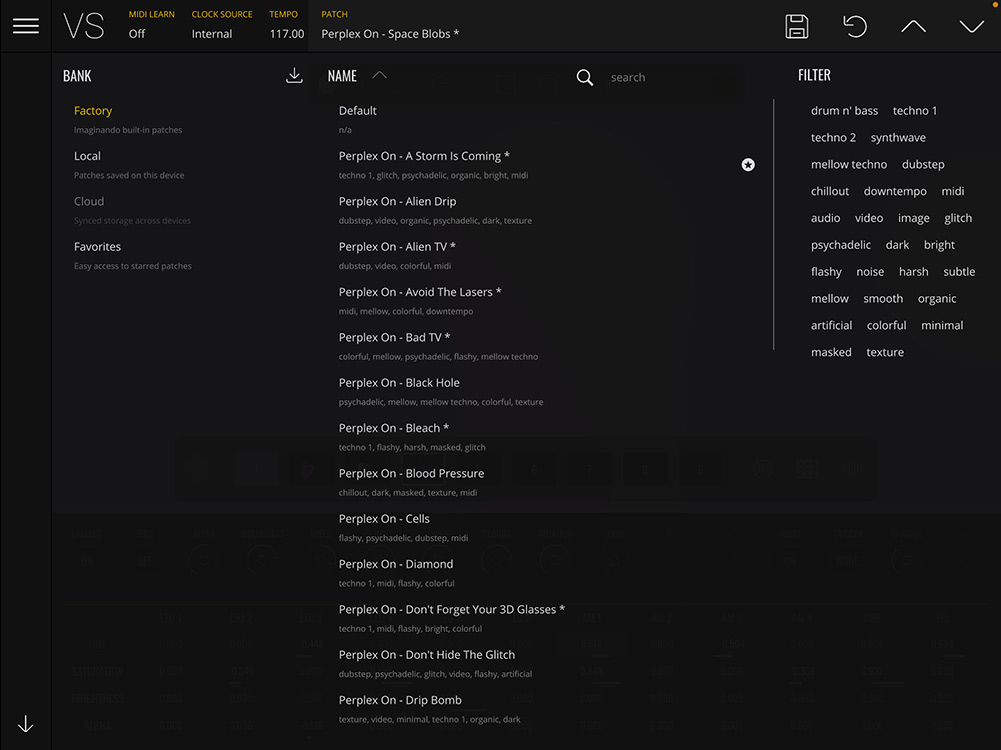This screenshot has width=1001, height=750.
Task: Filter patches by bright tag
Action: 938,244
